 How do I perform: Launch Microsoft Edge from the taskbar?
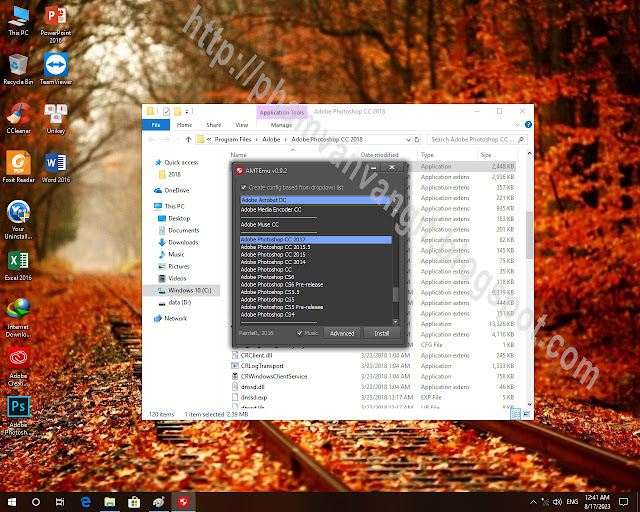(85, 502)
